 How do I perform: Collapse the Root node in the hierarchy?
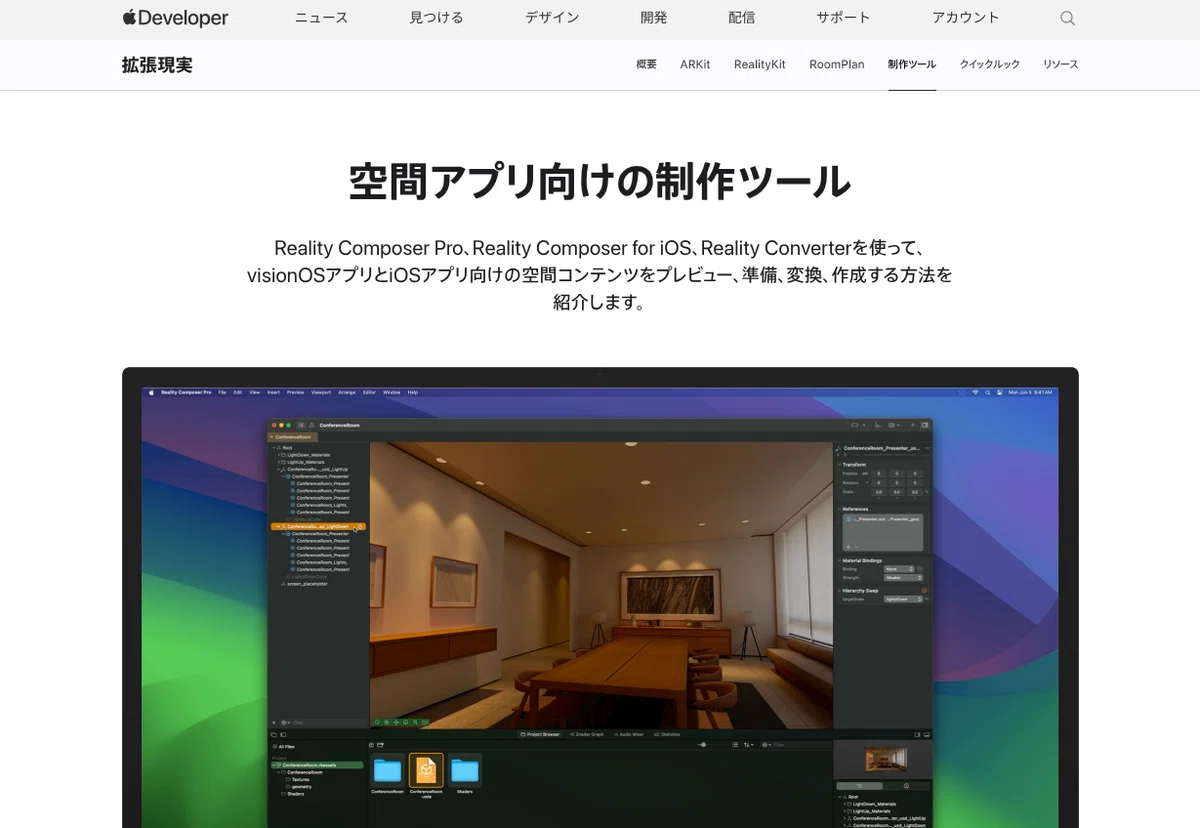pos(274,448)
